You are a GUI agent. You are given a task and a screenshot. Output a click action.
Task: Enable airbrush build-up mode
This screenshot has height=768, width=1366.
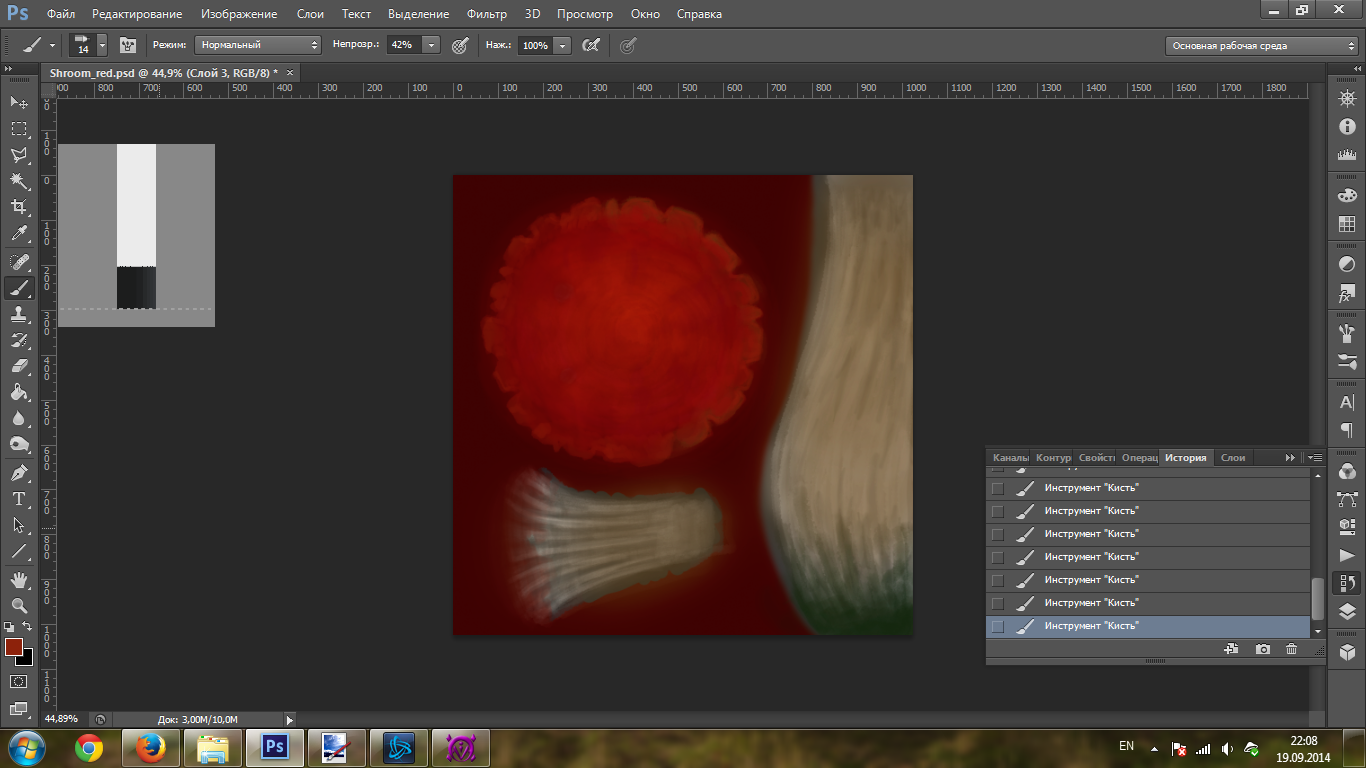point(591,45)
